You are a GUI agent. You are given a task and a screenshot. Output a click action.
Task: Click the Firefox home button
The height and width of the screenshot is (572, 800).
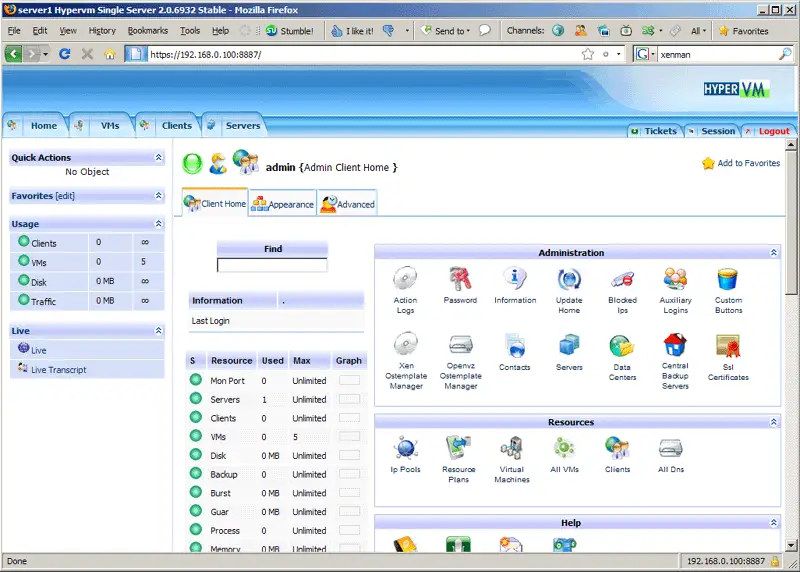(110, 54)
